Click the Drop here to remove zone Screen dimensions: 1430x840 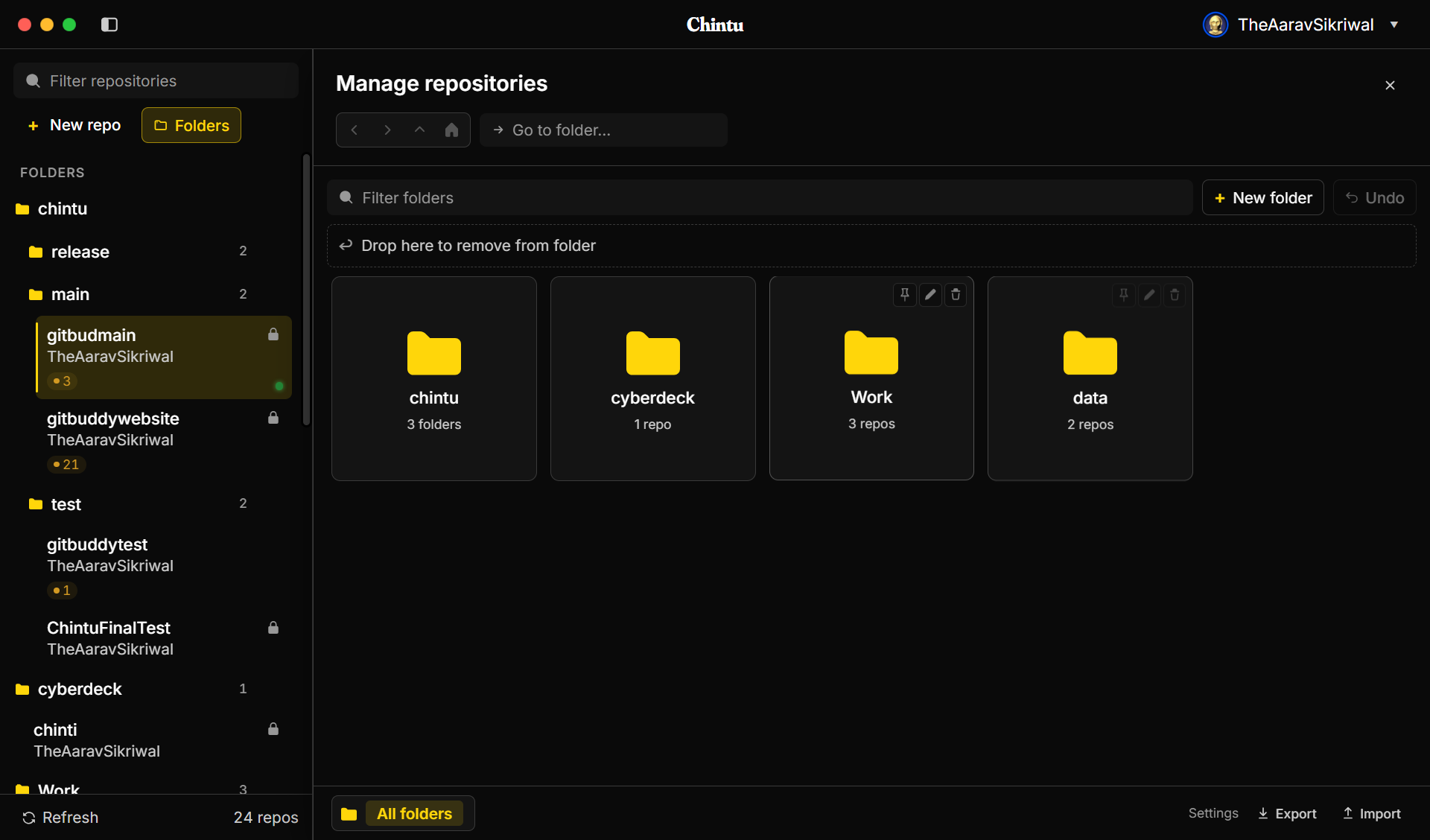871,246
